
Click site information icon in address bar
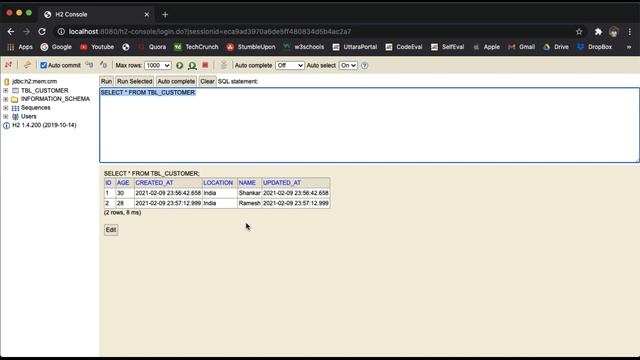pos(61,31)
